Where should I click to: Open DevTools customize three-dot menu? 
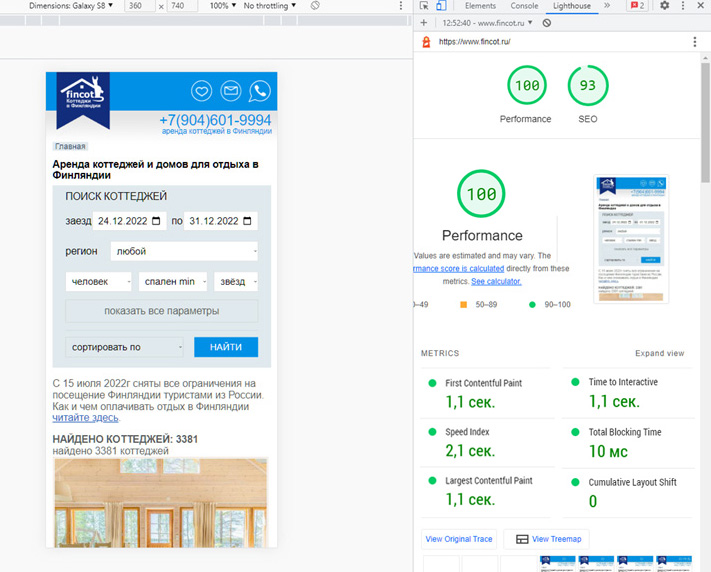click(683, 6)
